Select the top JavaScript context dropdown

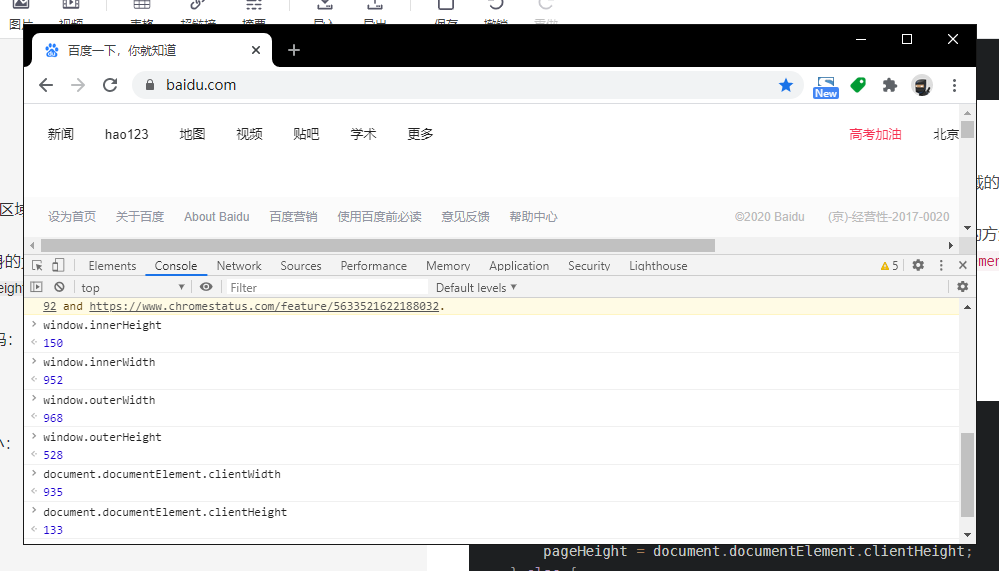click(133, 287)
